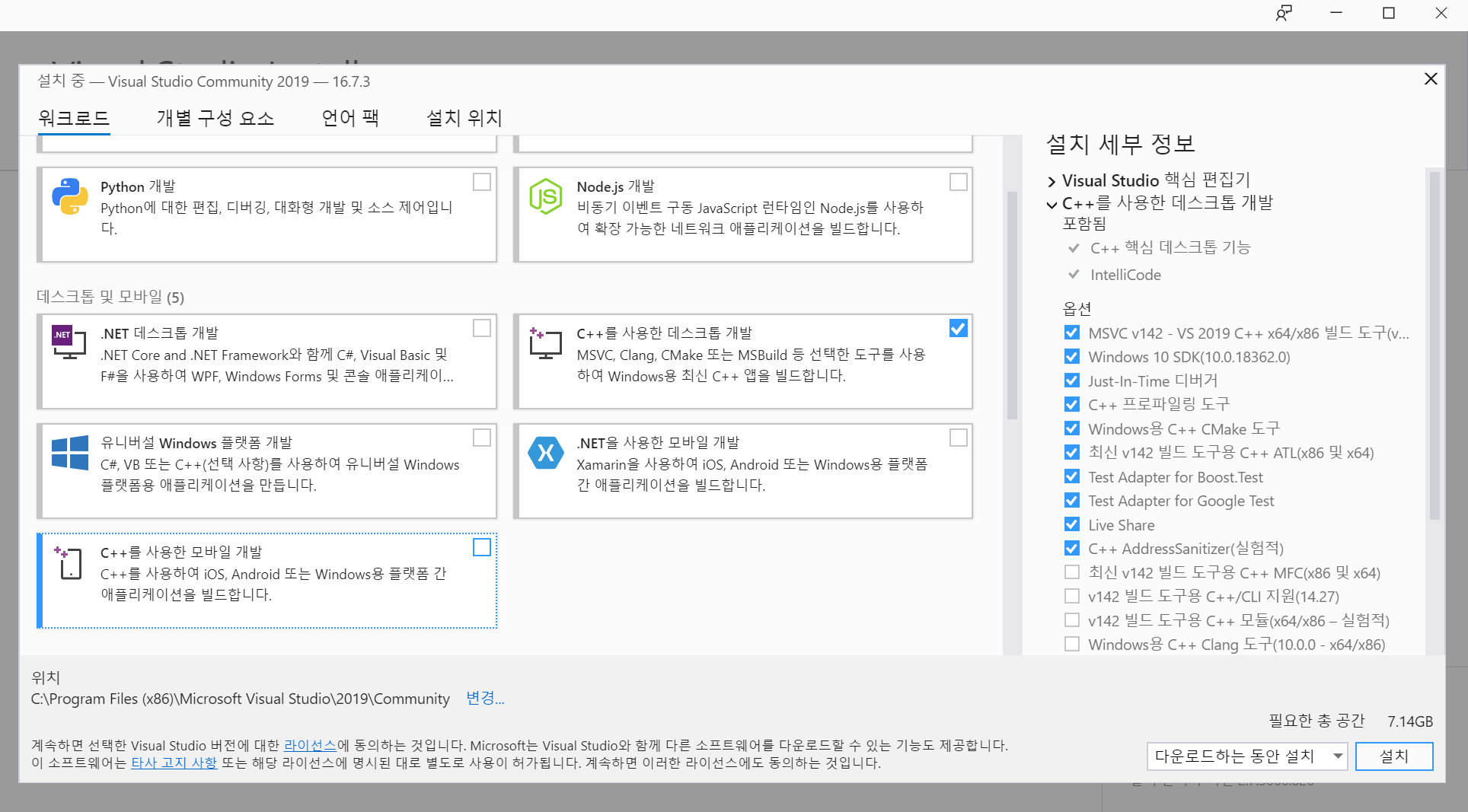1468x812 pixels.
Task: Expand Visual Studio 핵심 편집기 section
Action: click(x=1052, y=181)
